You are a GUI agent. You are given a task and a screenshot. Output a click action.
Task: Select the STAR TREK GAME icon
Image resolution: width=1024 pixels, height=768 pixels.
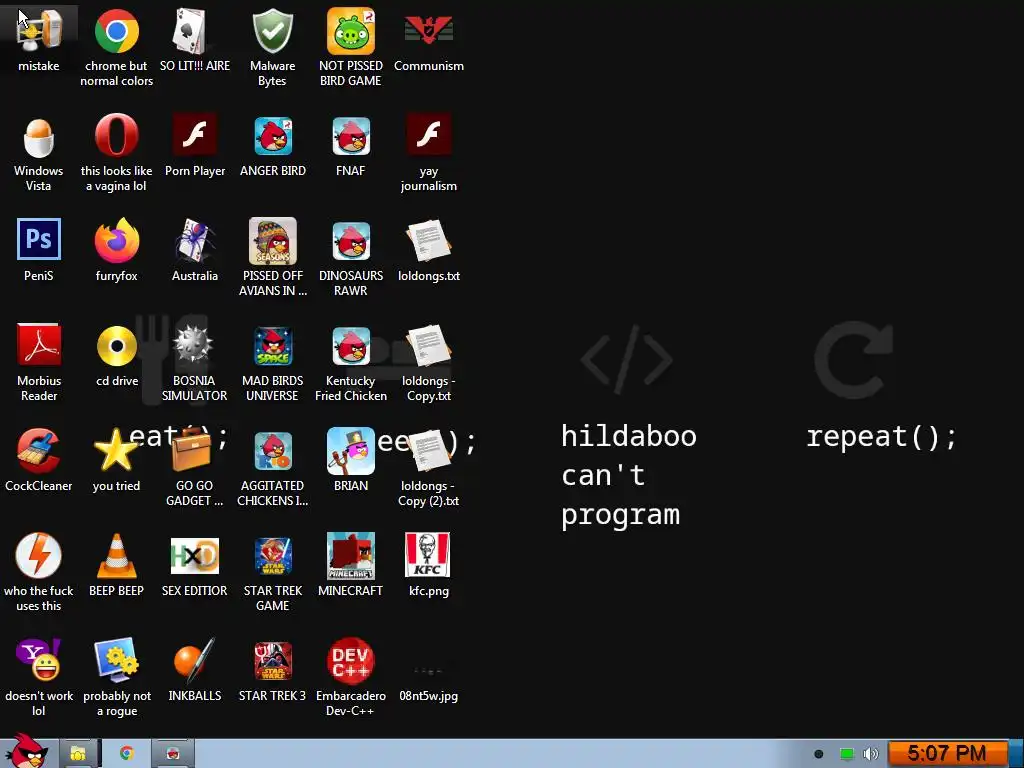point(273,556)
